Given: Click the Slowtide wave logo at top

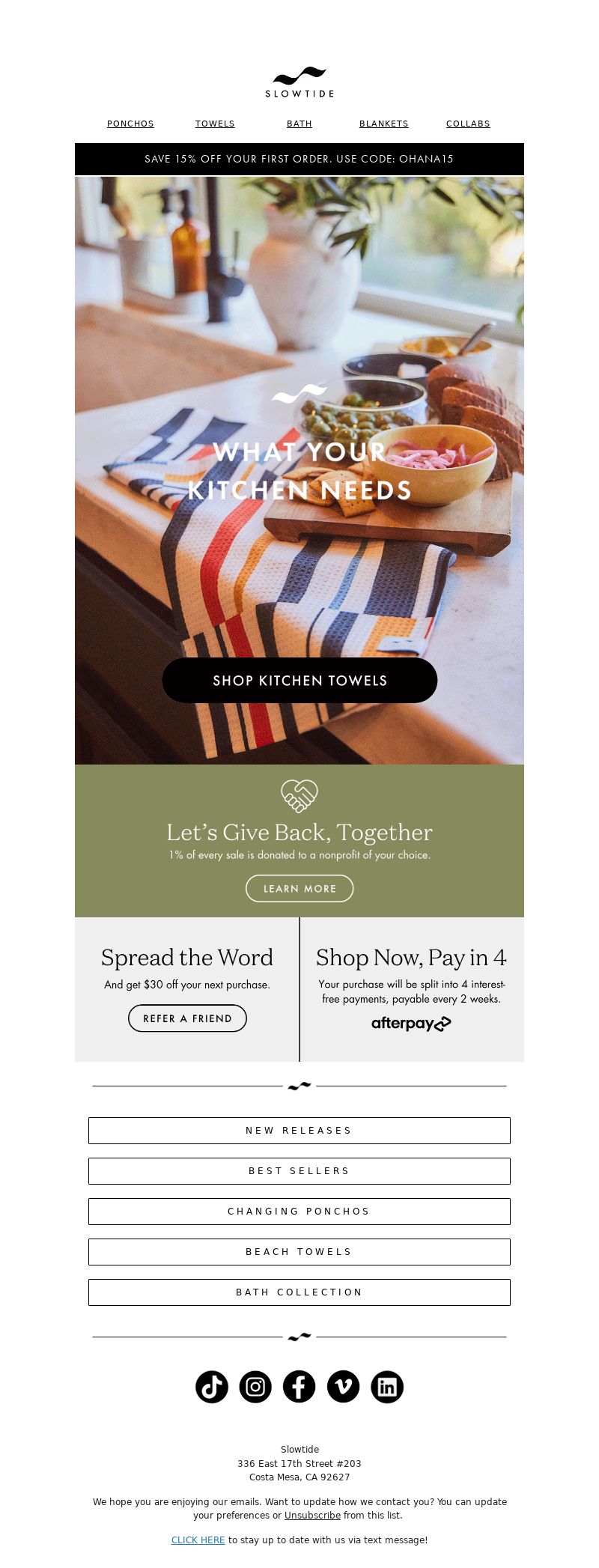Looking at the screenshot, I should pyautogui.click(x=299, y=82).
